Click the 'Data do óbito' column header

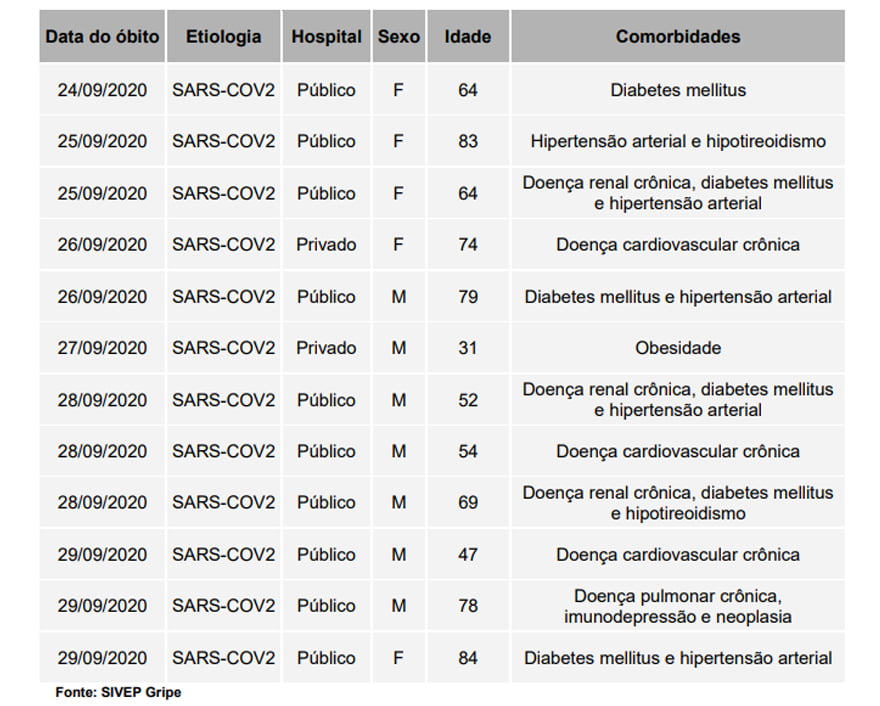click(102, 37)
